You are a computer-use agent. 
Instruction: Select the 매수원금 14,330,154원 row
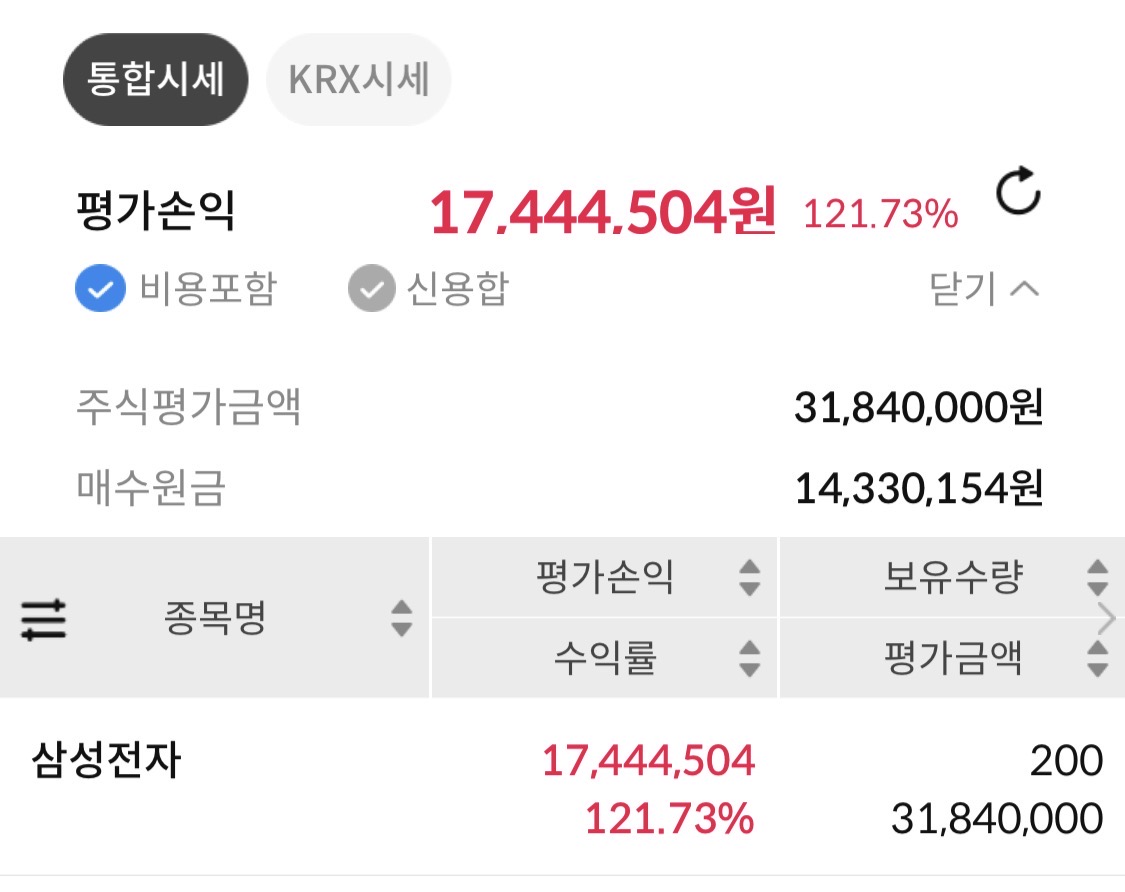pyautogui.click(x=560, y=488)
